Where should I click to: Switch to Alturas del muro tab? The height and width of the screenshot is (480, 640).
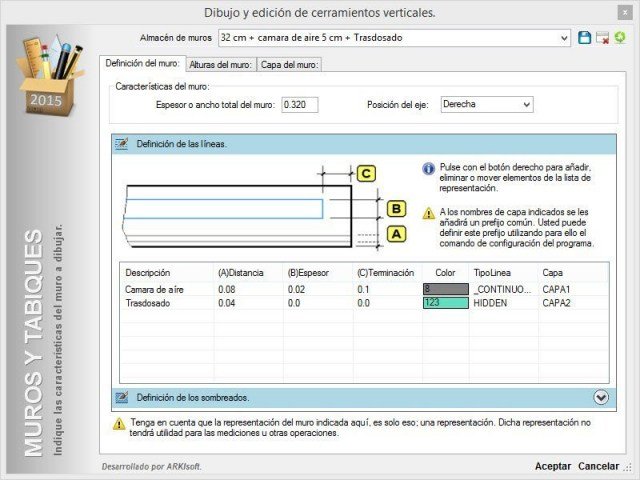pos(221,65)
